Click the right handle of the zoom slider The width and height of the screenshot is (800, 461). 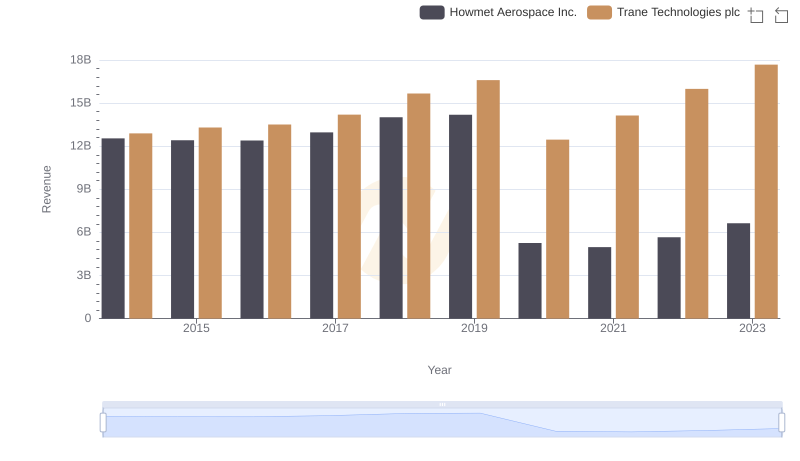pyautogui.click(x=781, y=423)
